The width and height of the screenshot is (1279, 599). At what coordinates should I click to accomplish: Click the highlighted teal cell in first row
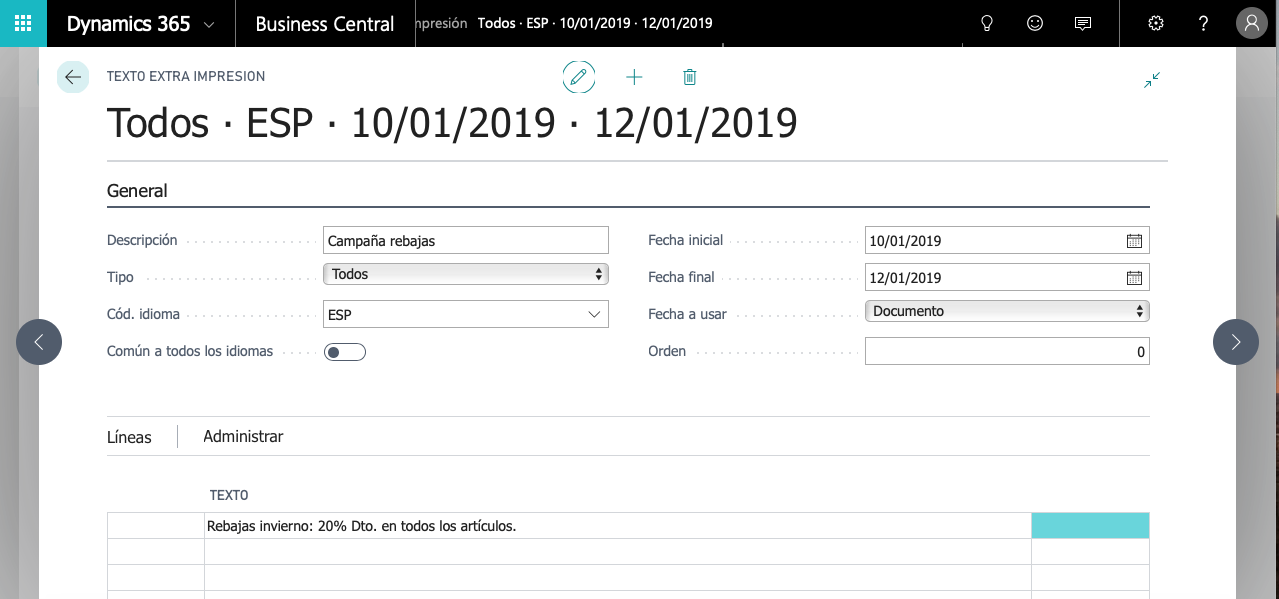click(x=1090, y=525)
